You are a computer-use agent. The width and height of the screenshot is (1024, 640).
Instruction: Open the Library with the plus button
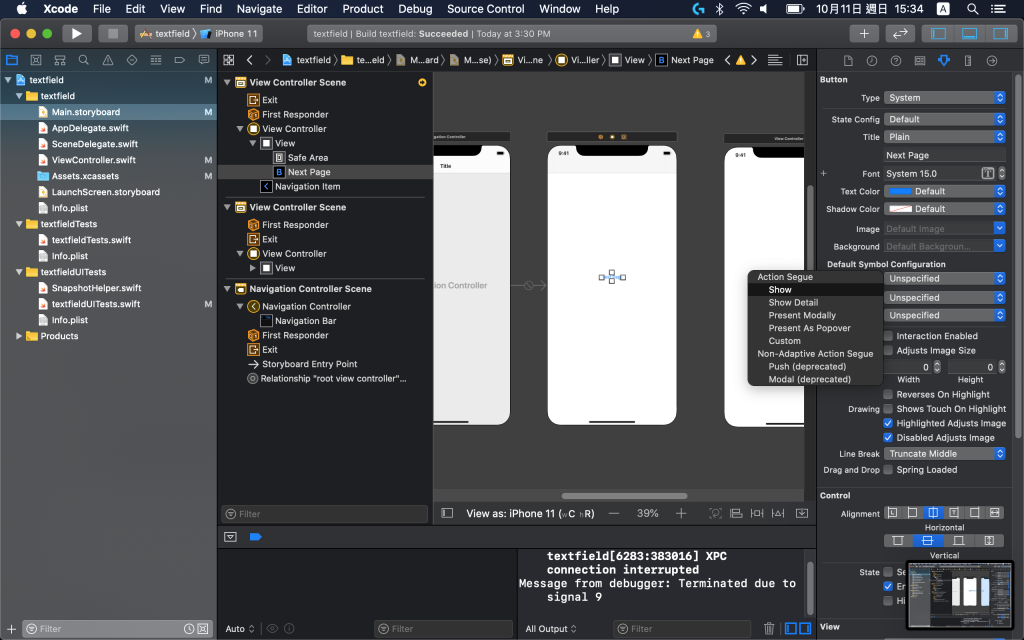pyautogui.click(x=864, y=33)
